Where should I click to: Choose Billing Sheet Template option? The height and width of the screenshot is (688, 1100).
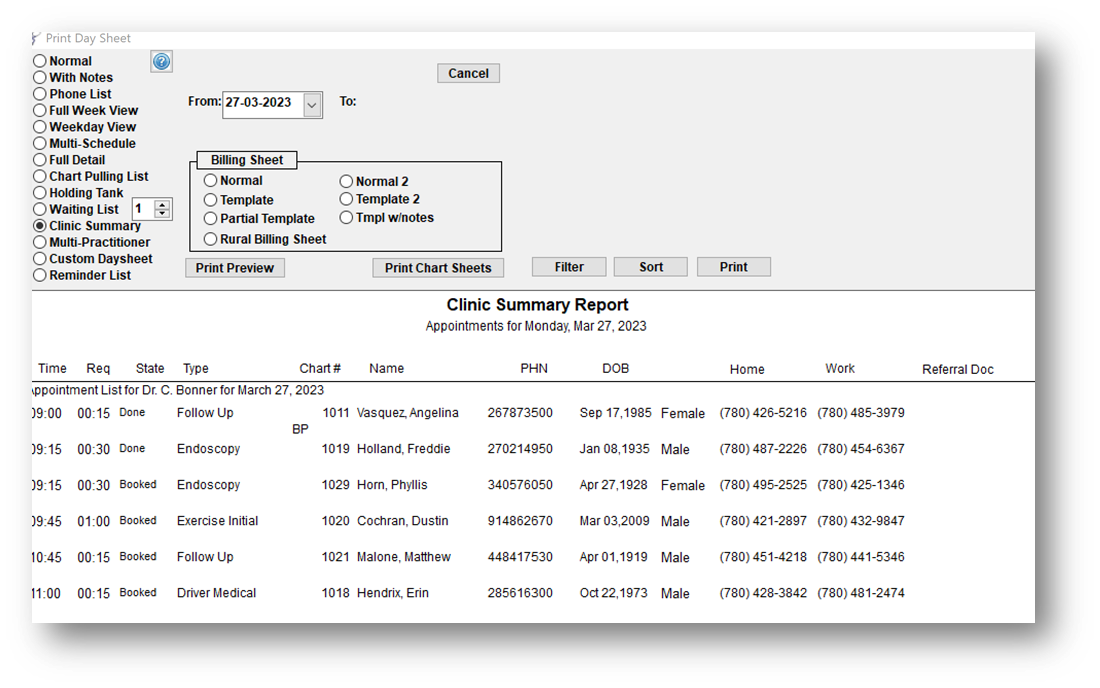[x=210, y=200]
